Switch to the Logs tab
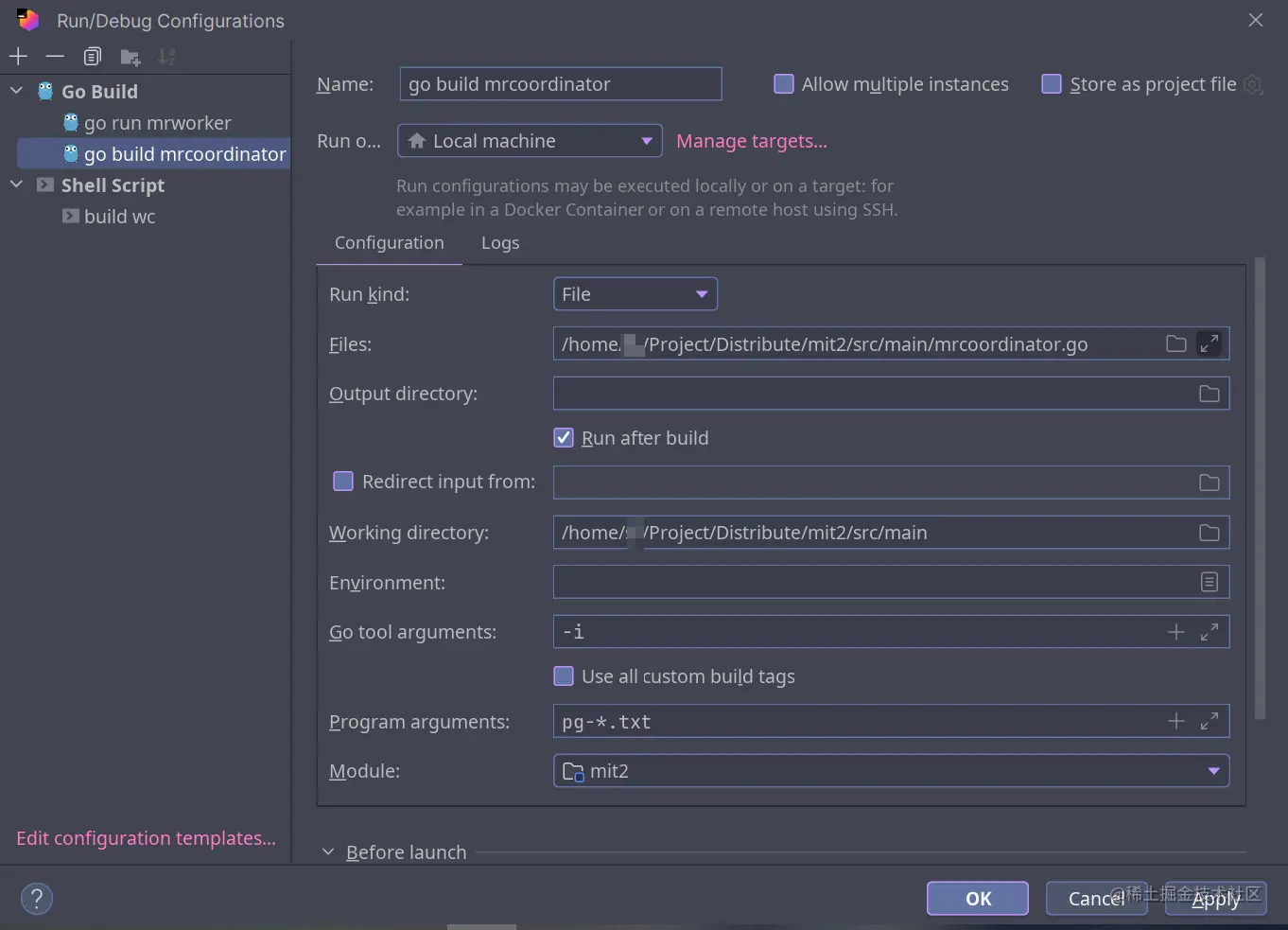1288x930 pixels. [x=500, y=243]
